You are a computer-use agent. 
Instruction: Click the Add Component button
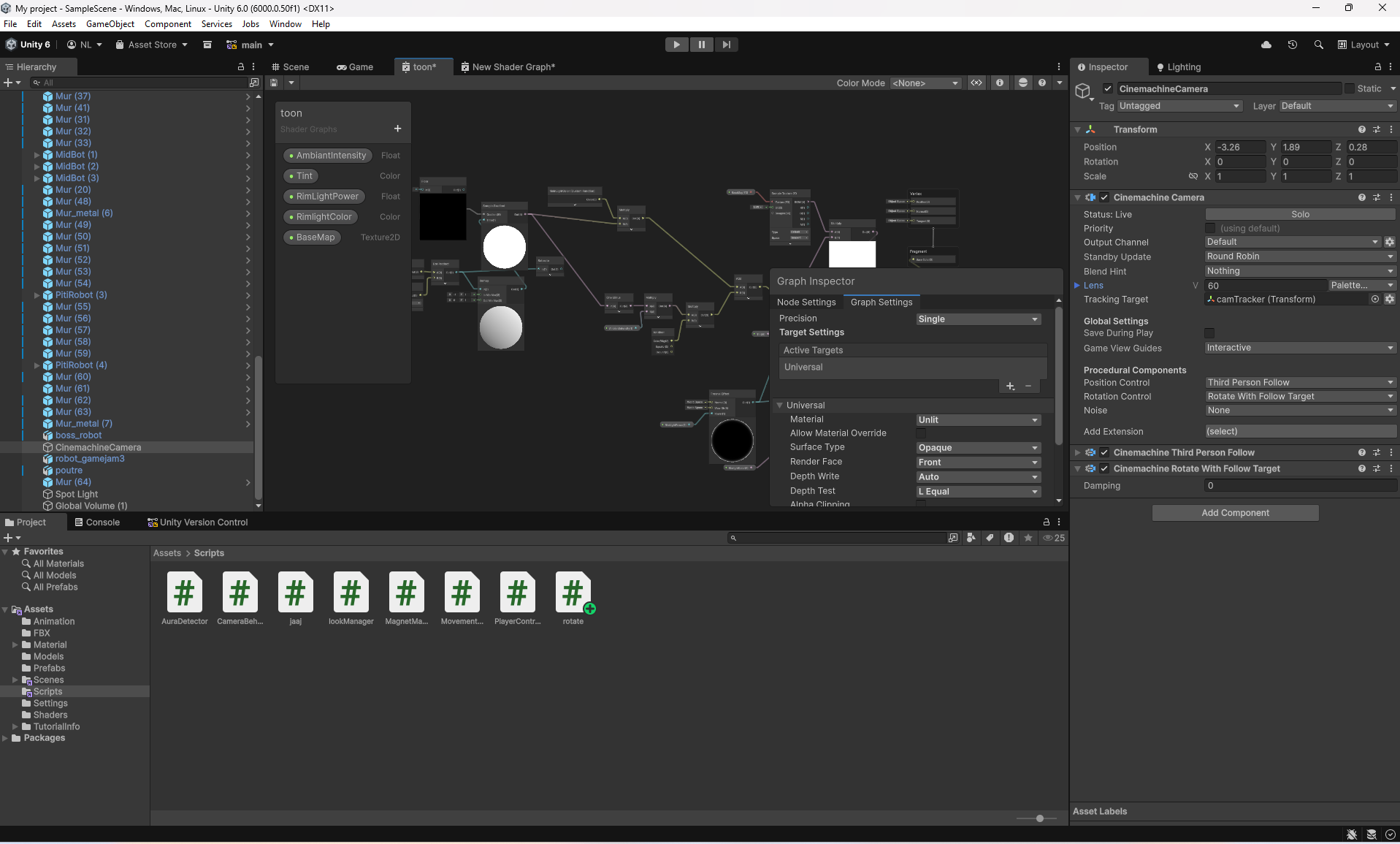[x=1235, y=513]
